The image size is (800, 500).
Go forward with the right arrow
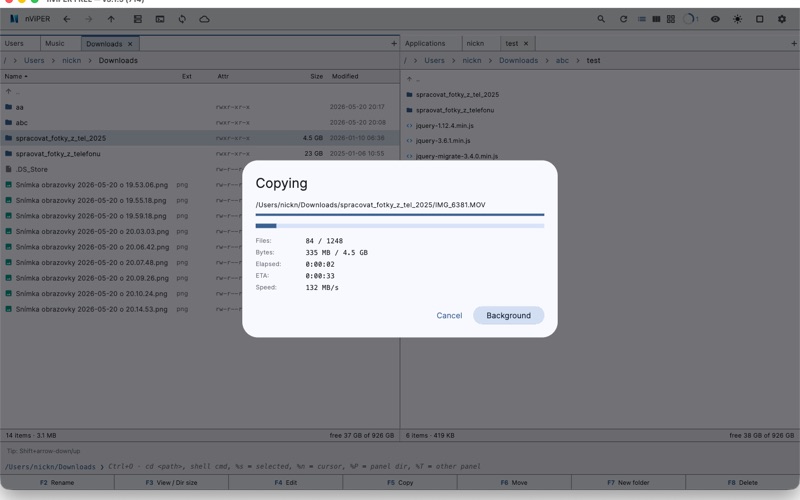pyautogui.click(x=89, y=19)
